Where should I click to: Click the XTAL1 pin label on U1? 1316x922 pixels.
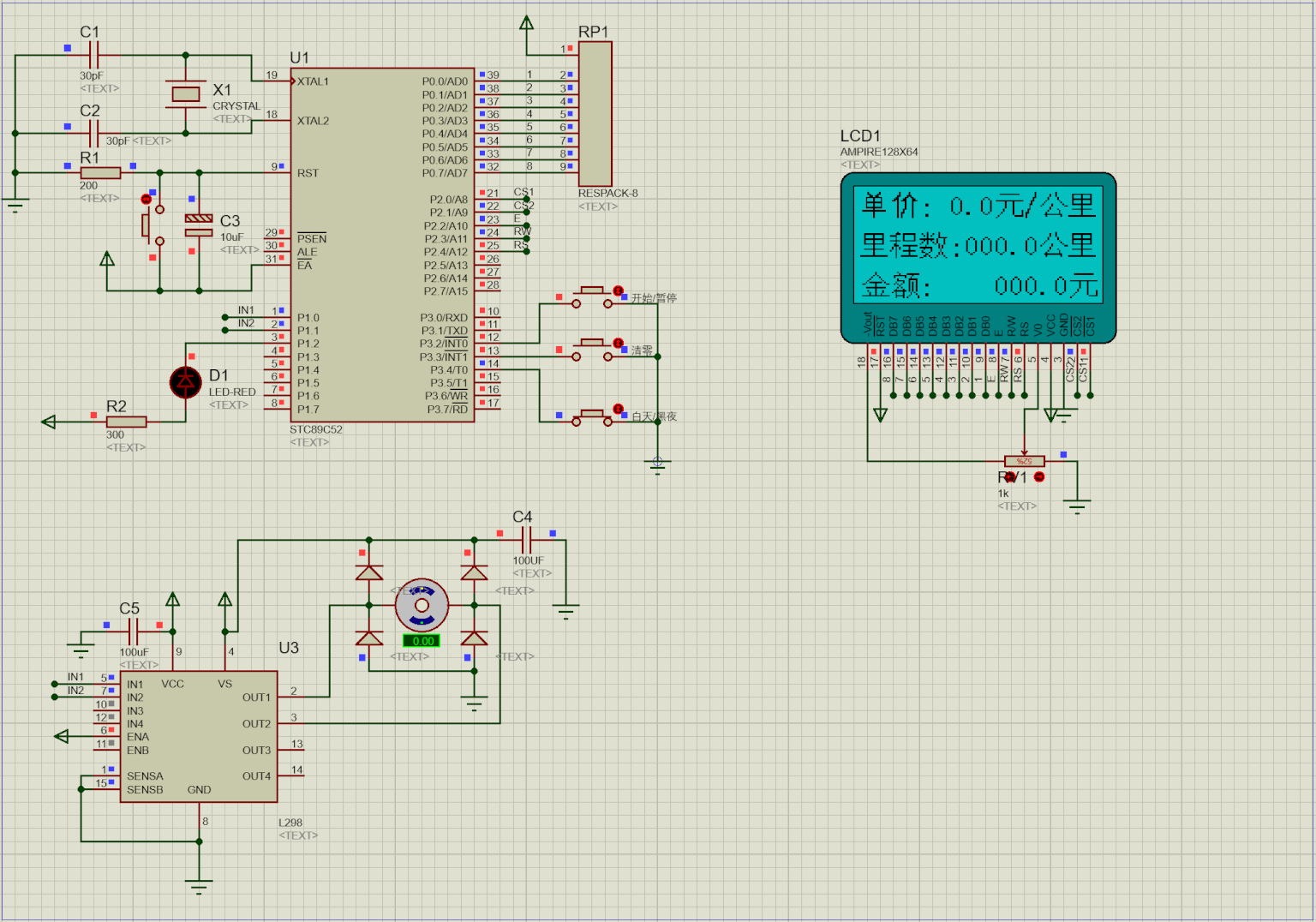pyautogui.click(x=313, y=81)
